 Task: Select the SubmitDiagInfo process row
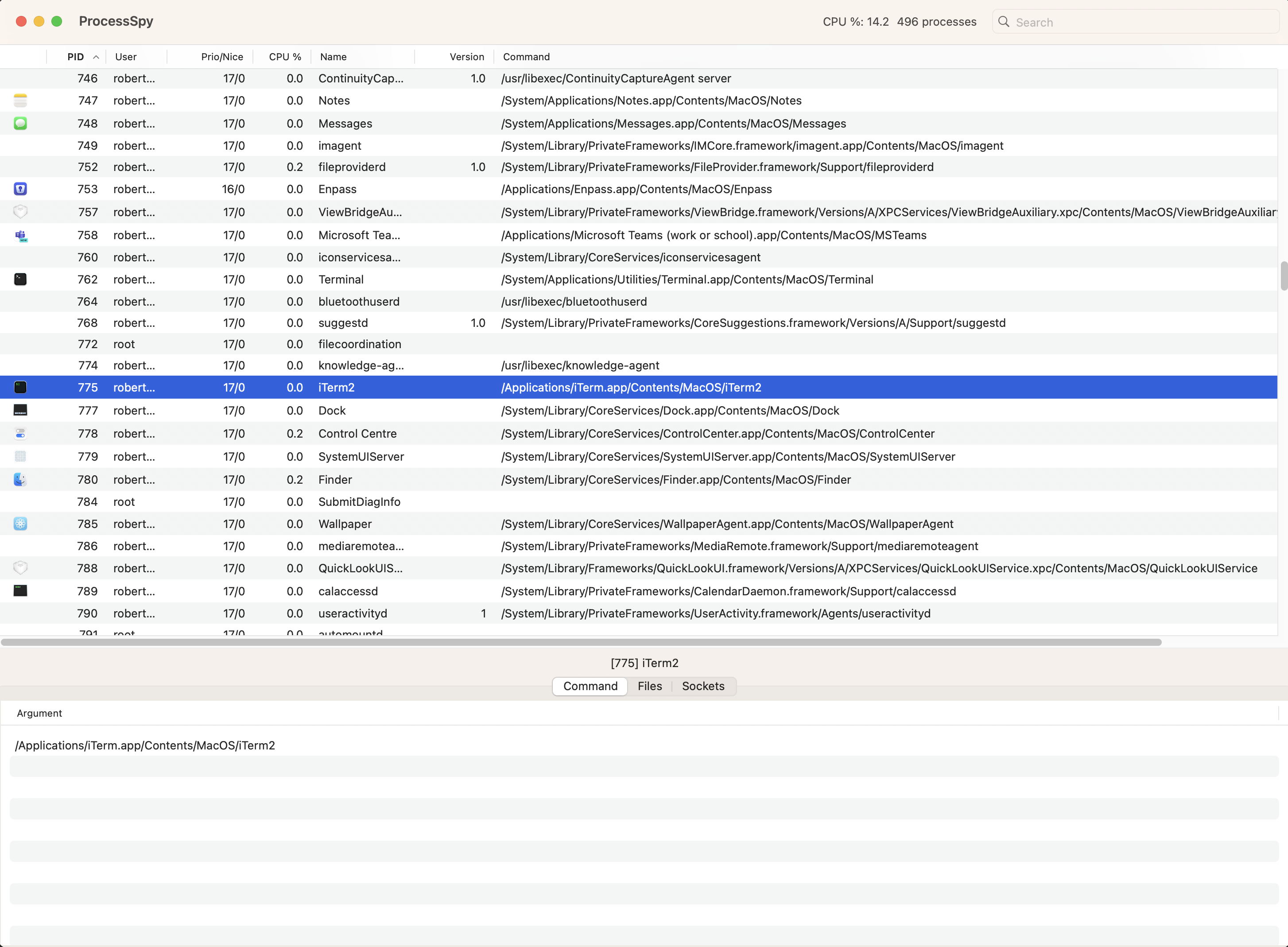[639, 501]
